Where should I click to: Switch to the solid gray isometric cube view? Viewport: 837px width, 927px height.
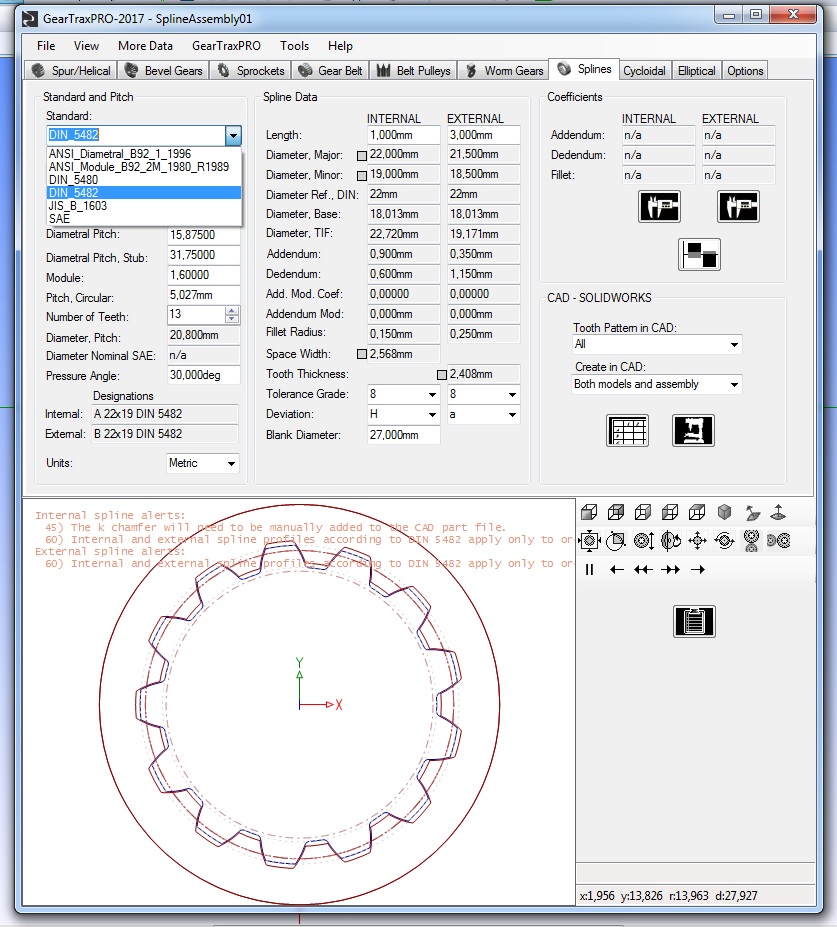725,513
